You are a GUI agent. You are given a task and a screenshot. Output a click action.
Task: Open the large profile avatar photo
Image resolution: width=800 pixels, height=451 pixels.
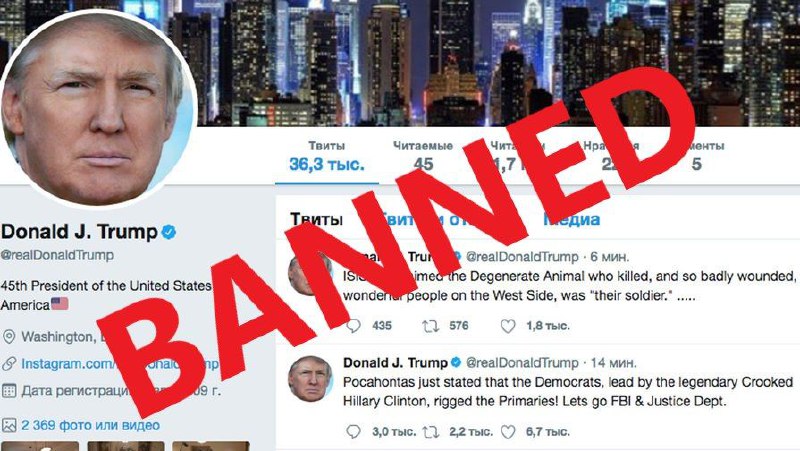coord(98,109)
